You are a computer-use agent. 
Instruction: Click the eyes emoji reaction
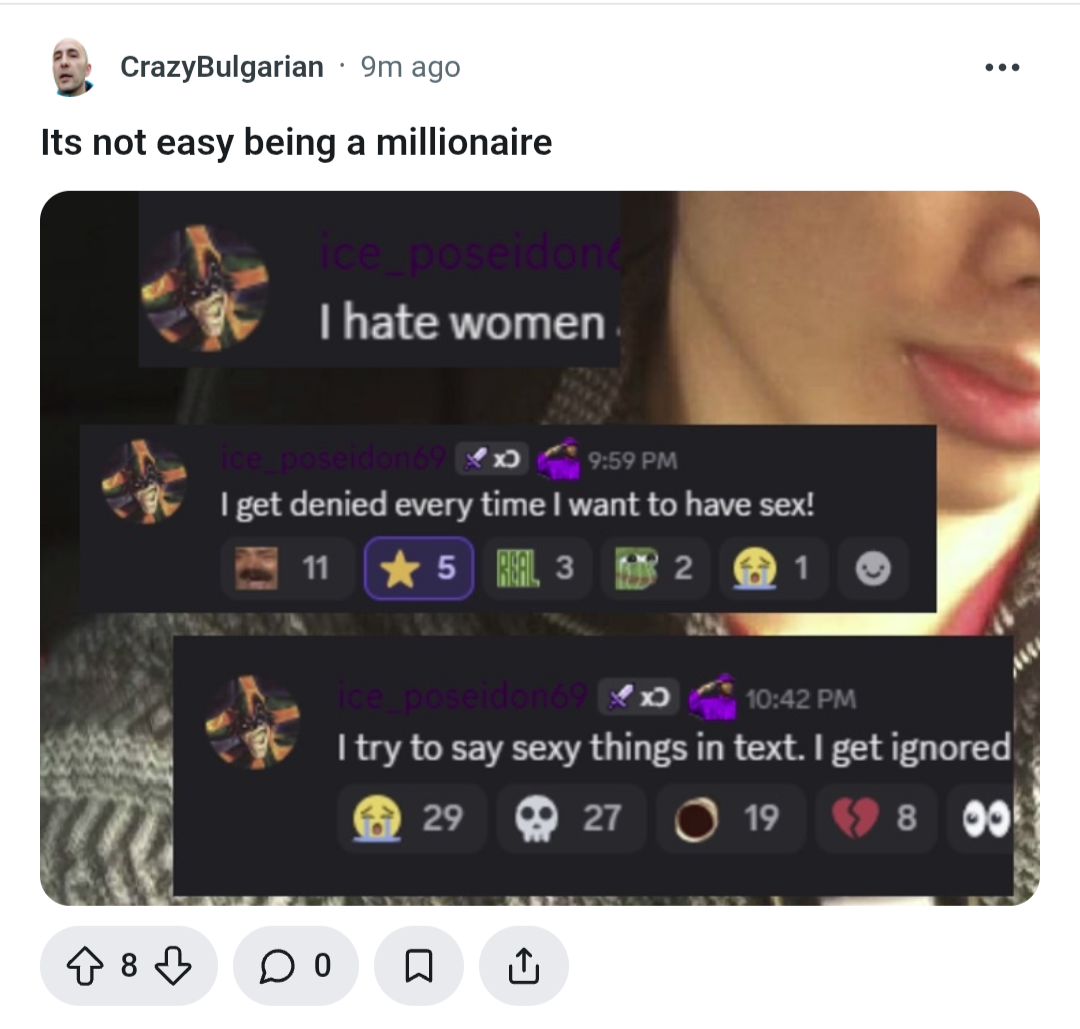(981, 818)
